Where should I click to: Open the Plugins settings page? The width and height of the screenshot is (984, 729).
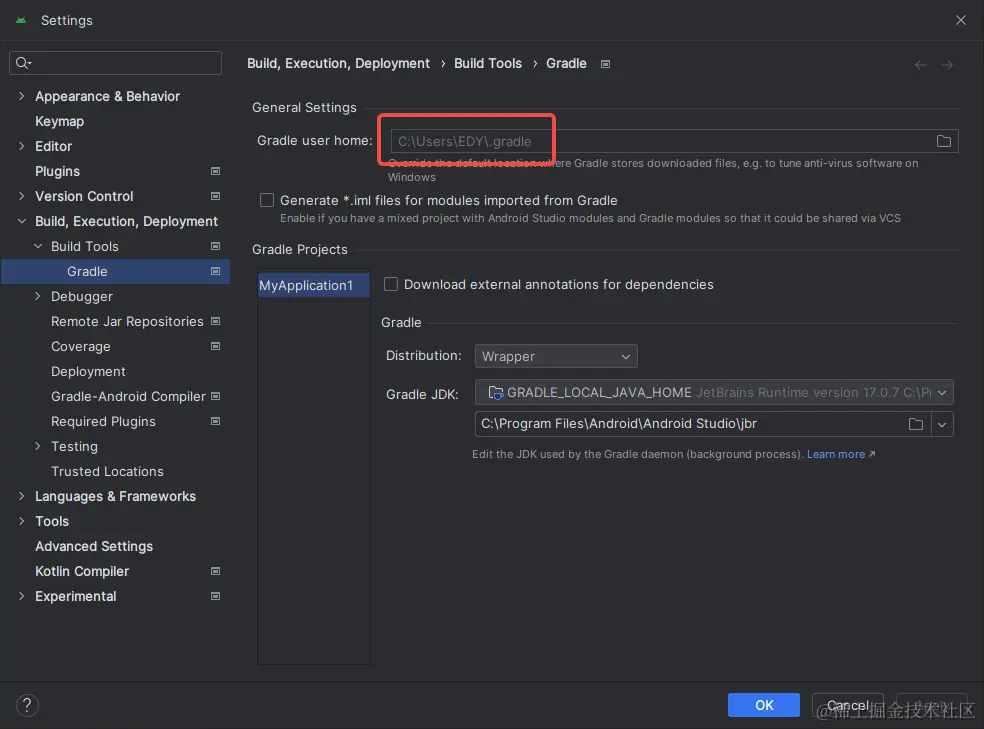(57, 171)
